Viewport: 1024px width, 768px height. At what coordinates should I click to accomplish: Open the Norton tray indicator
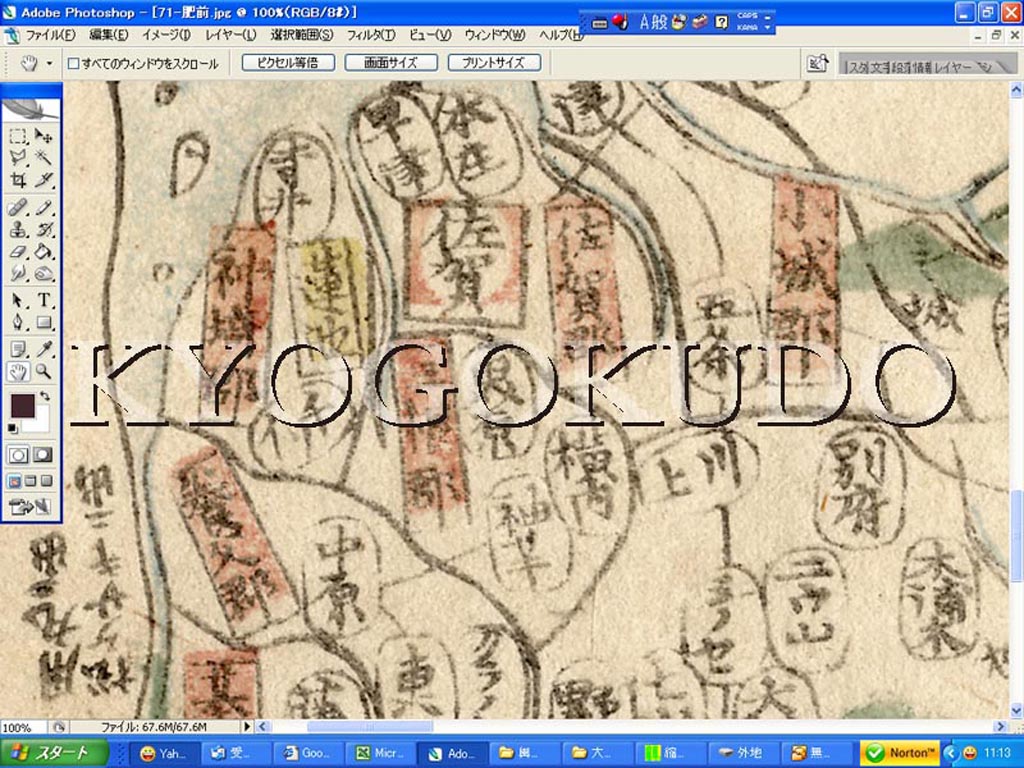click(900, 753)
